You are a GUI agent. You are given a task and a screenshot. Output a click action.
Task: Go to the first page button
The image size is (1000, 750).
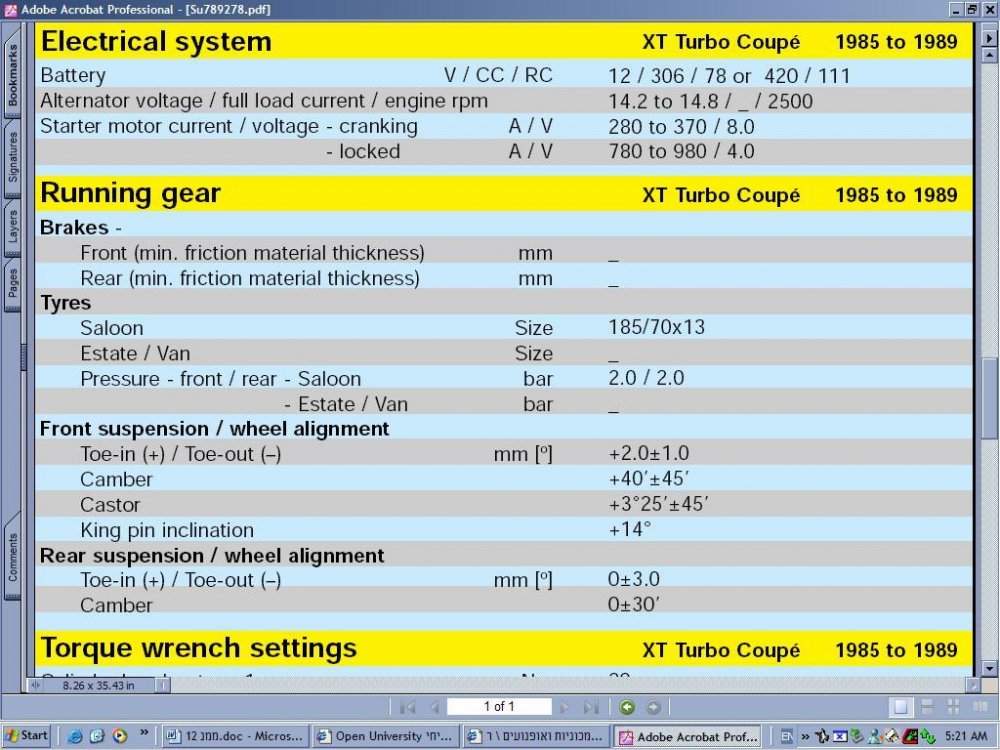(407, 707)
